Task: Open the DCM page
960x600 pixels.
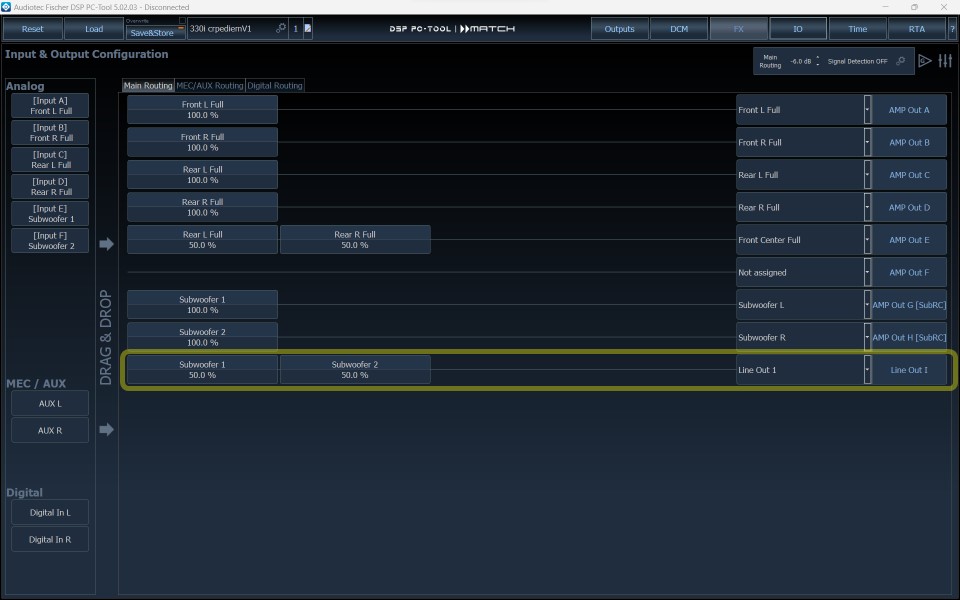Action: click(678, 29)
